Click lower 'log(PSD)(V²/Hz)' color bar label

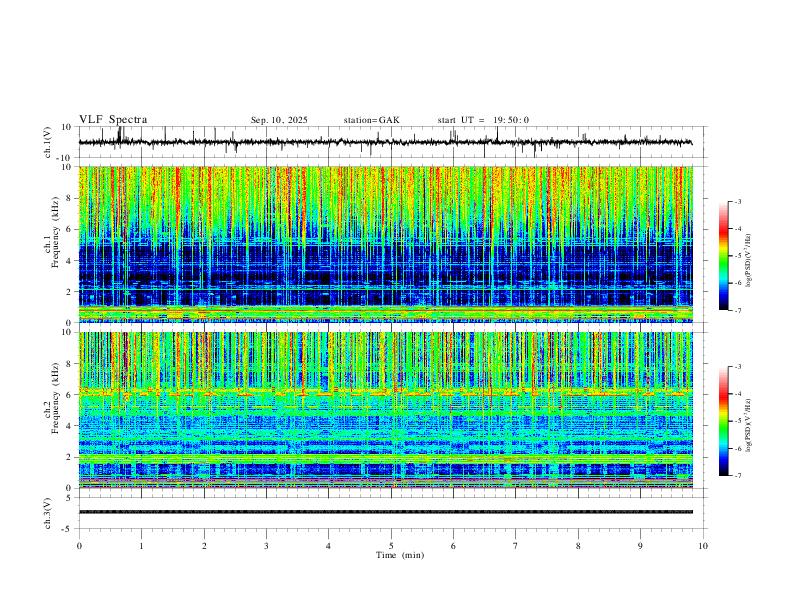pyautogui.click(x=749, y=426)
